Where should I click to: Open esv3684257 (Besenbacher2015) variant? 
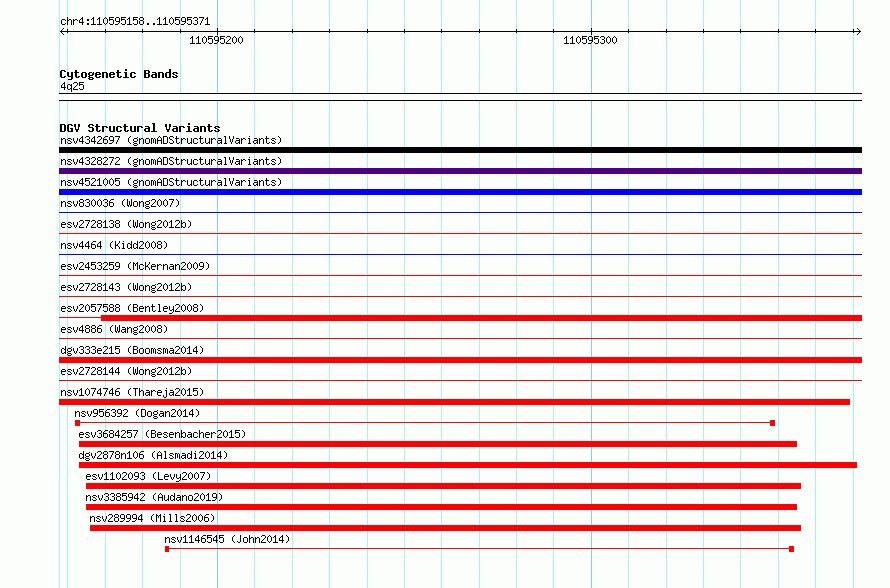[162, 434]
